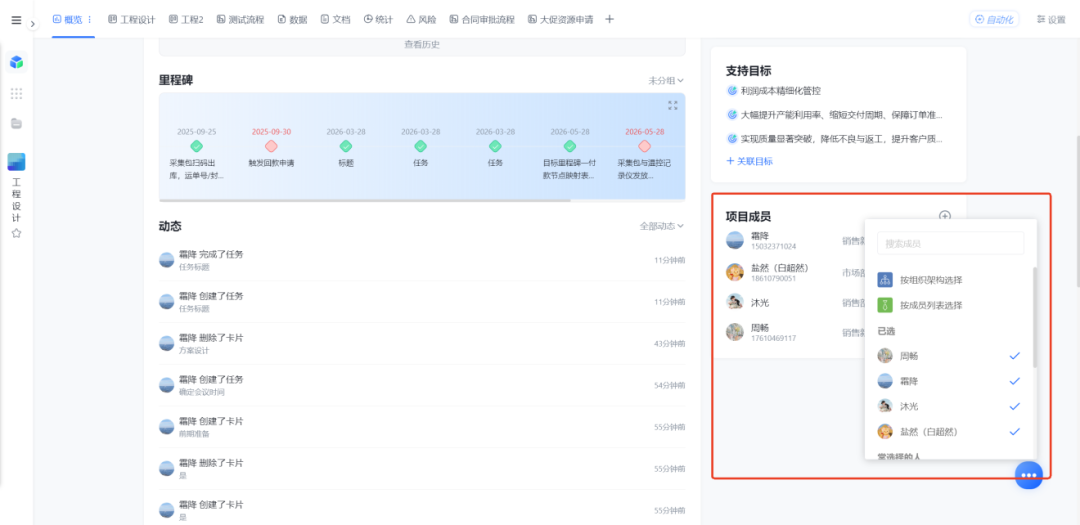Screen dimensions: 1080x525
Task: Click the blue cube app icon in sidebar
Action: pos(17,62)
